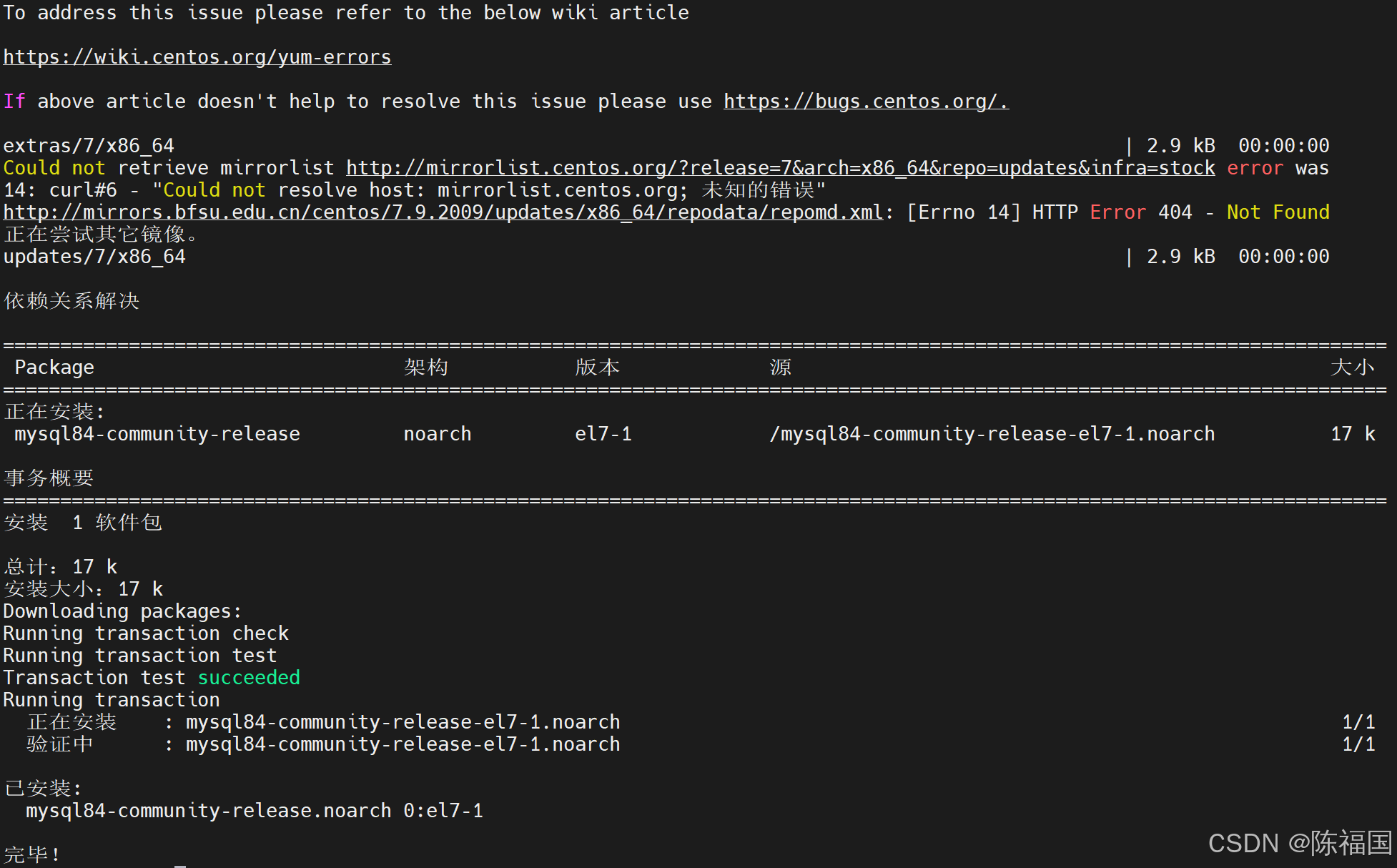Click the '总计: 17 k' line
1397x868 pixels.
tap(60, 567)
